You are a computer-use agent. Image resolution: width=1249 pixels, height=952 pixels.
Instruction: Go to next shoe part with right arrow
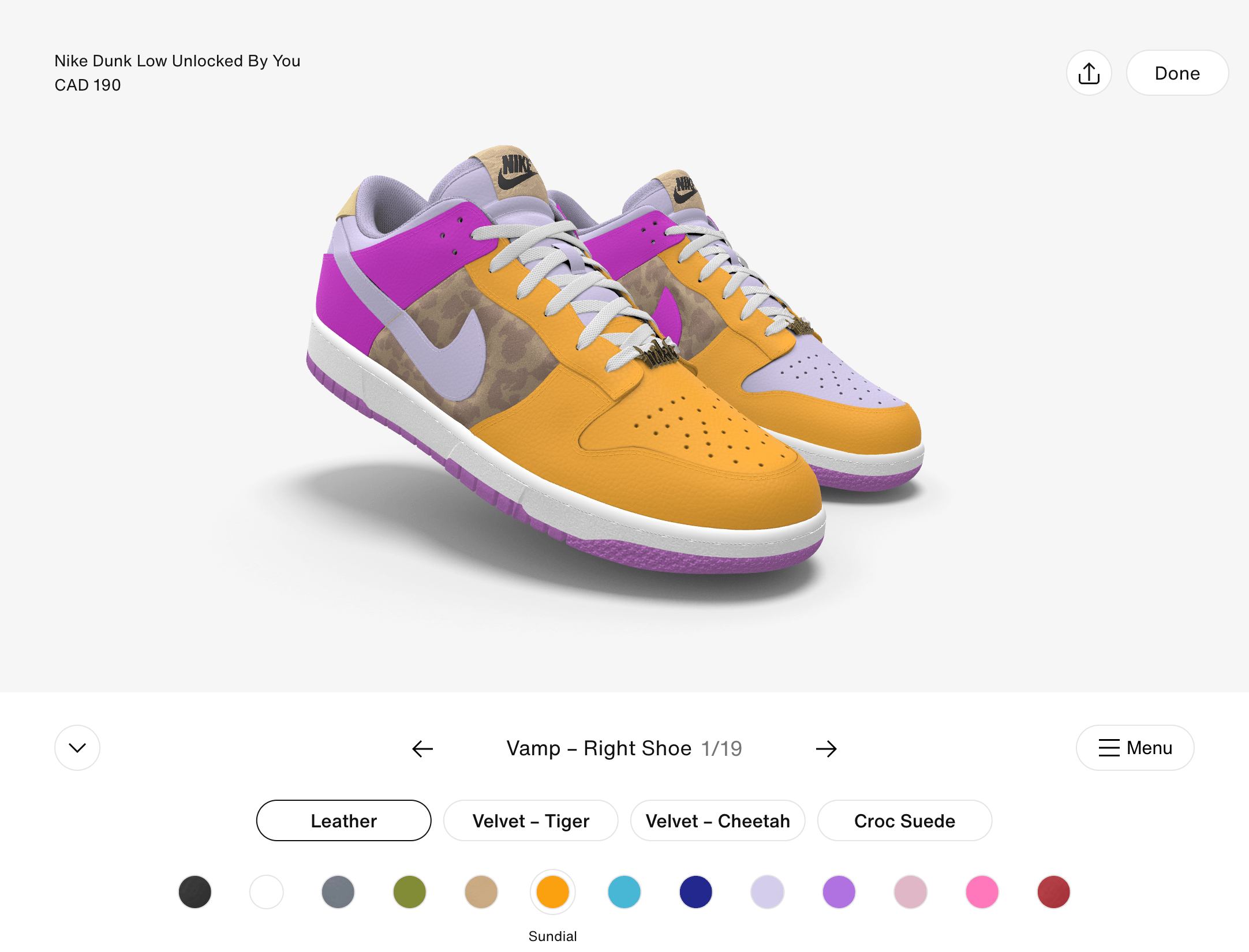[x=826, y=748]
